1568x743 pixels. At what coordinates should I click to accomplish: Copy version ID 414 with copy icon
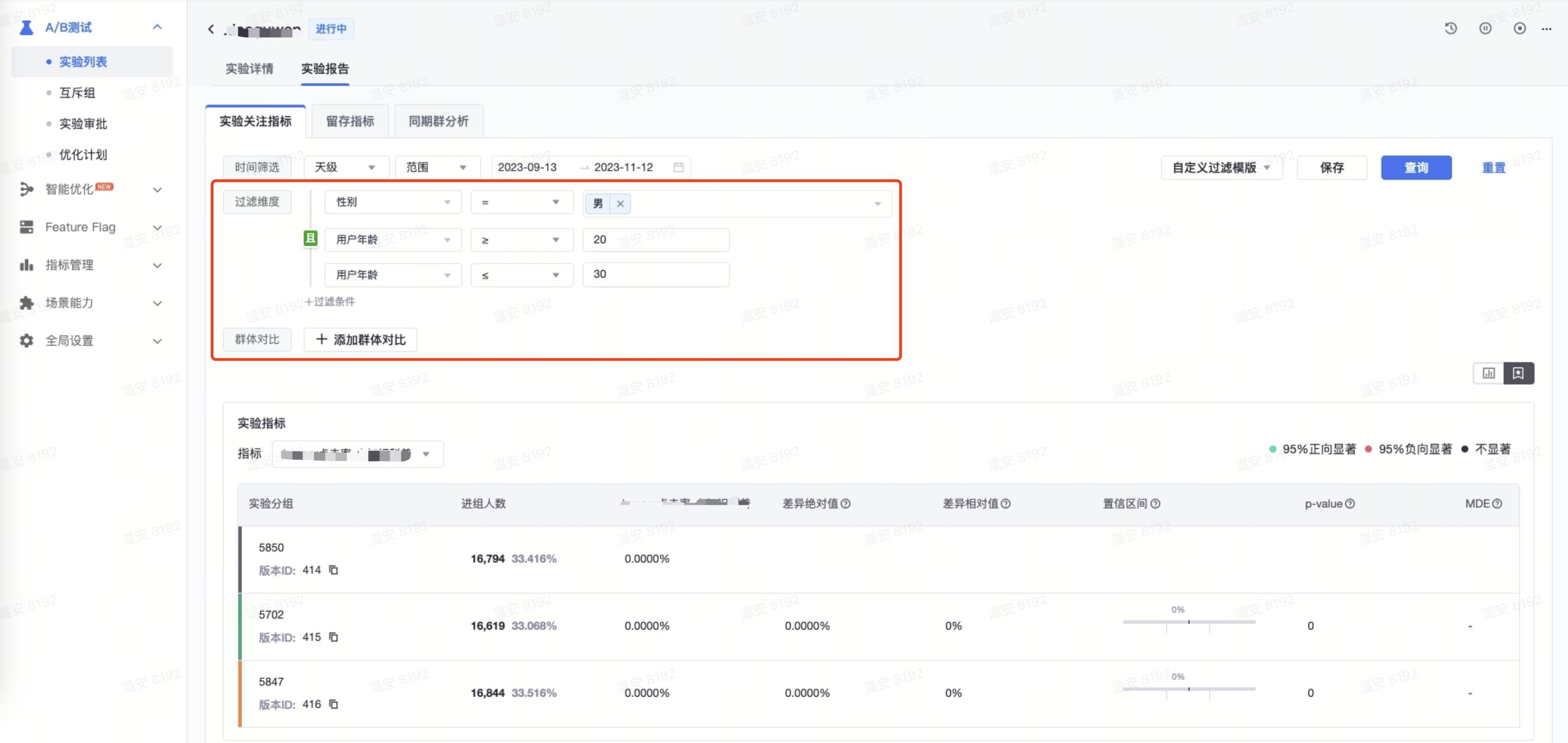pyautogui.click(x=334, y=570)
